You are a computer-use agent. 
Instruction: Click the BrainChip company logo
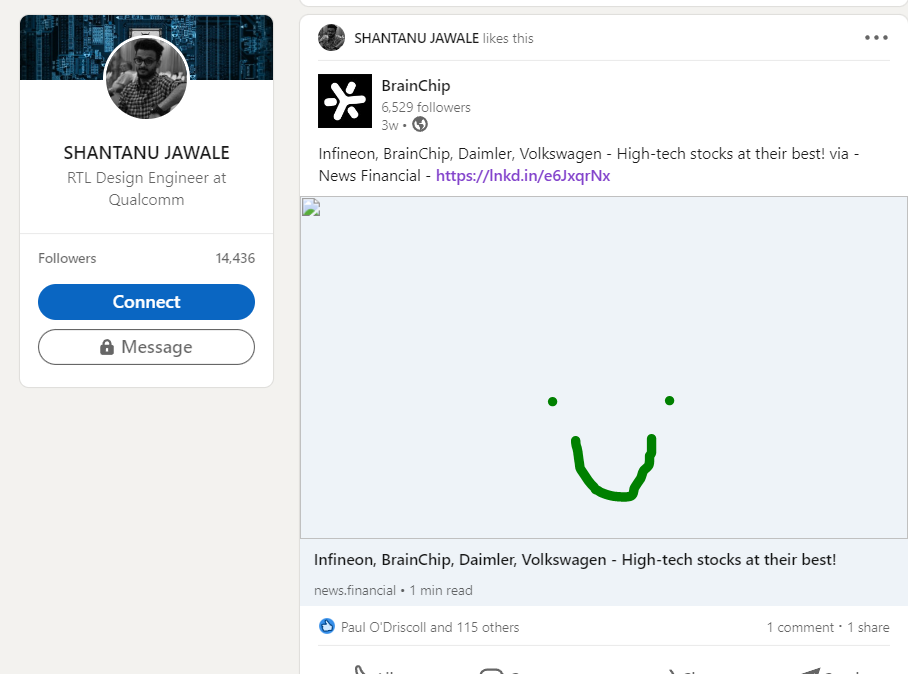(345, 101)
